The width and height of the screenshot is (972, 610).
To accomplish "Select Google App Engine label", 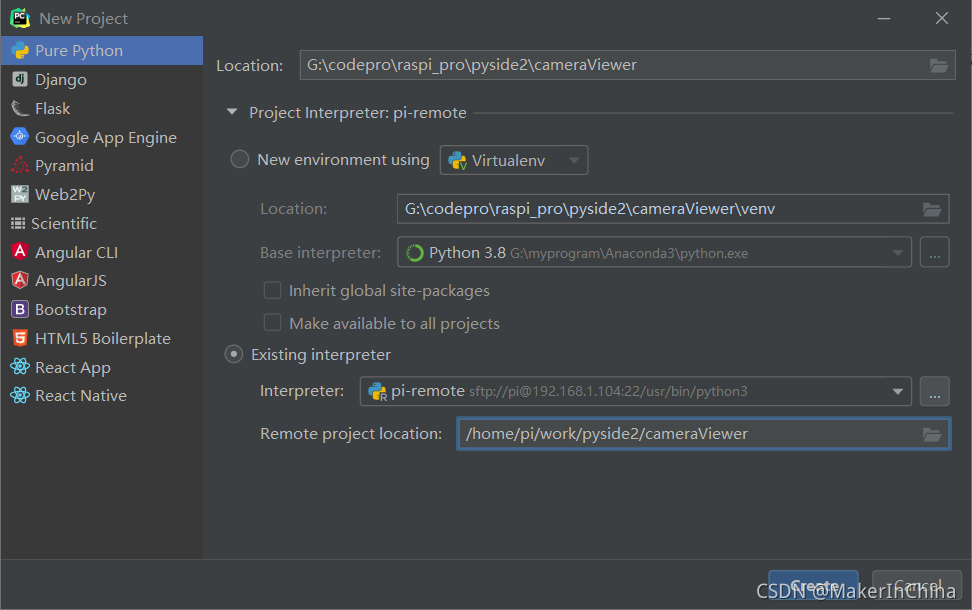I will (x=106, y=138).
